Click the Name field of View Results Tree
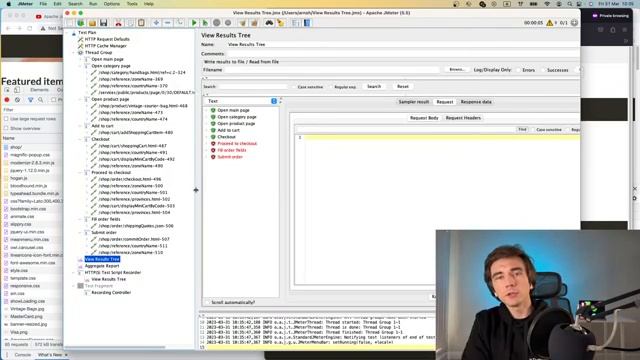This screenshot has height=360, width=640. point(402,44)
